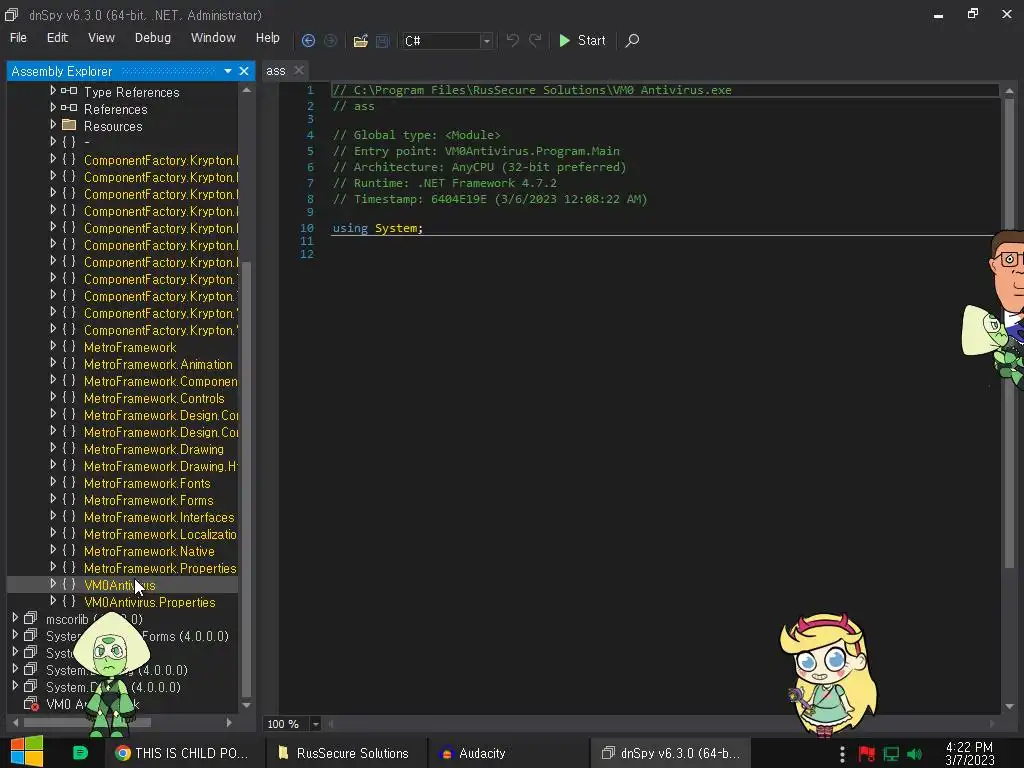Click the Save All disk icon
This screenshot has height=768, width=1024.
(x=383, y=40)
